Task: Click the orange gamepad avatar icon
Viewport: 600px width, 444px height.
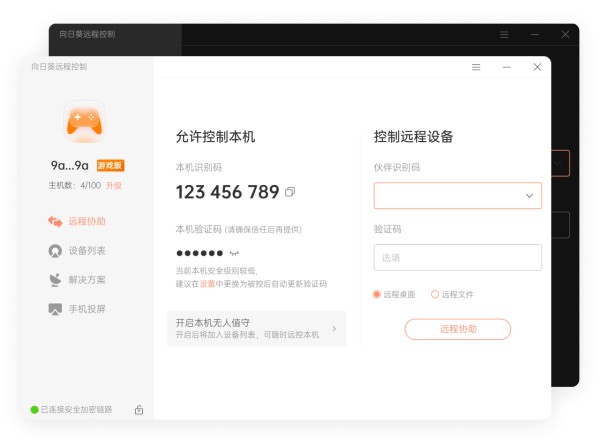Action: point(84,122)
